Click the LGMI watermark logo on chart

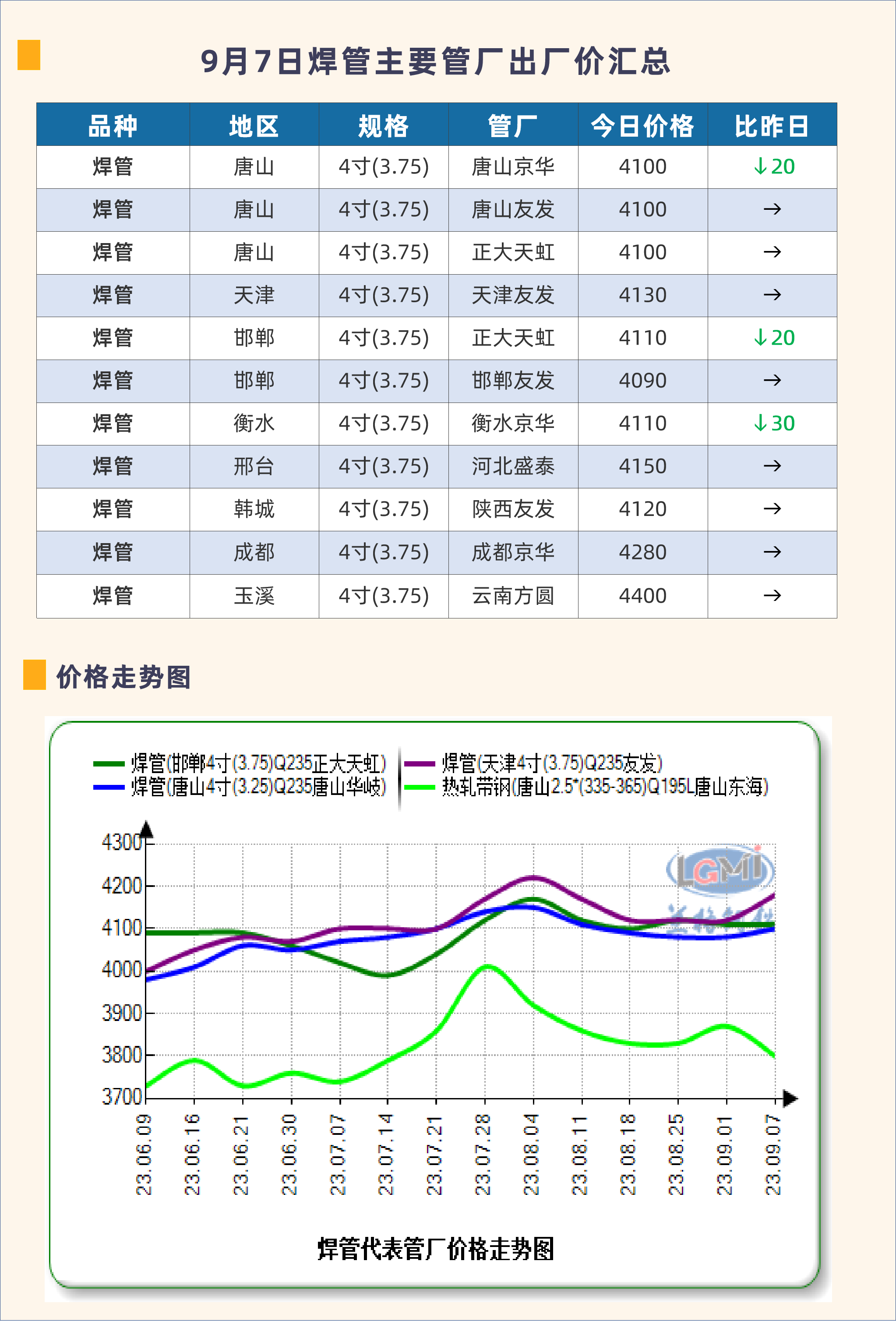(720, 870)
